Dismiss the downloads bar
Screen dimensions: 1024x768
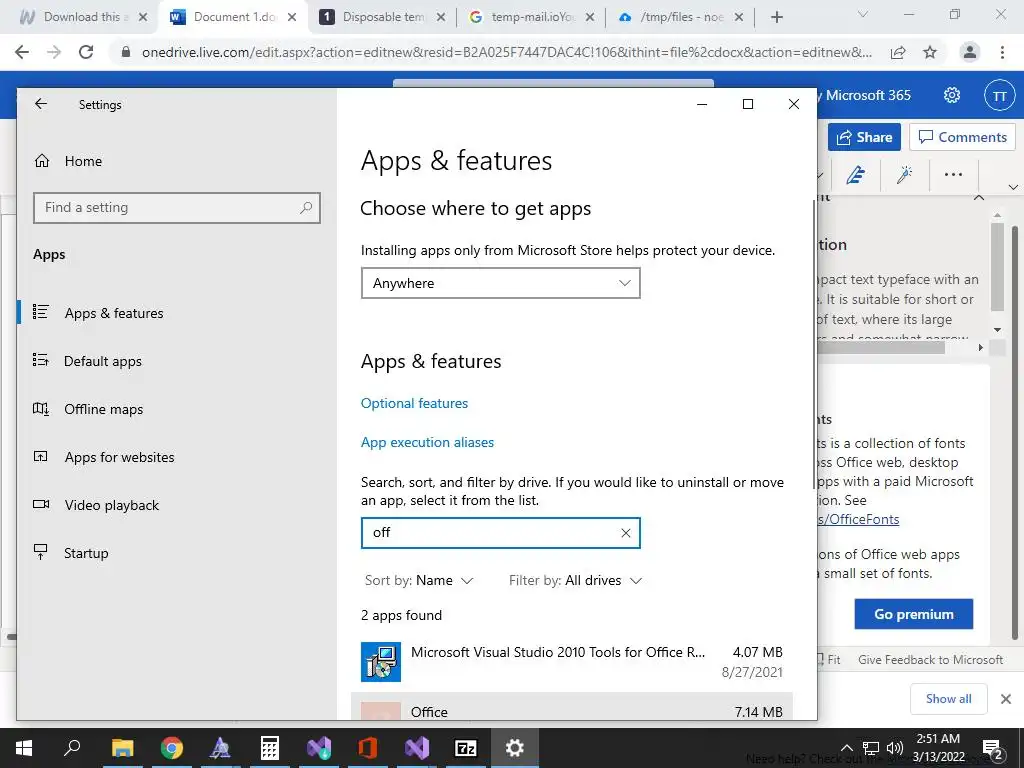(1006, 699)
